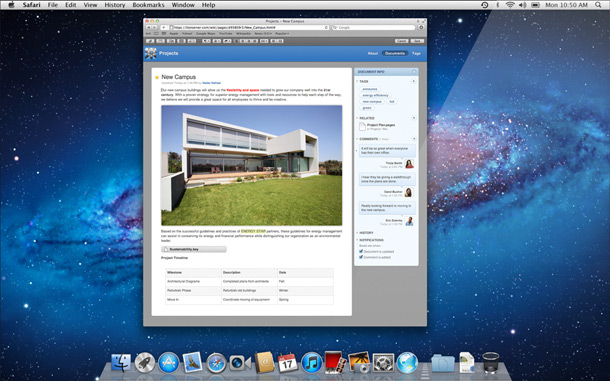
Task: Collapse the Comments section triangle
Action: (x=357, y=139)
